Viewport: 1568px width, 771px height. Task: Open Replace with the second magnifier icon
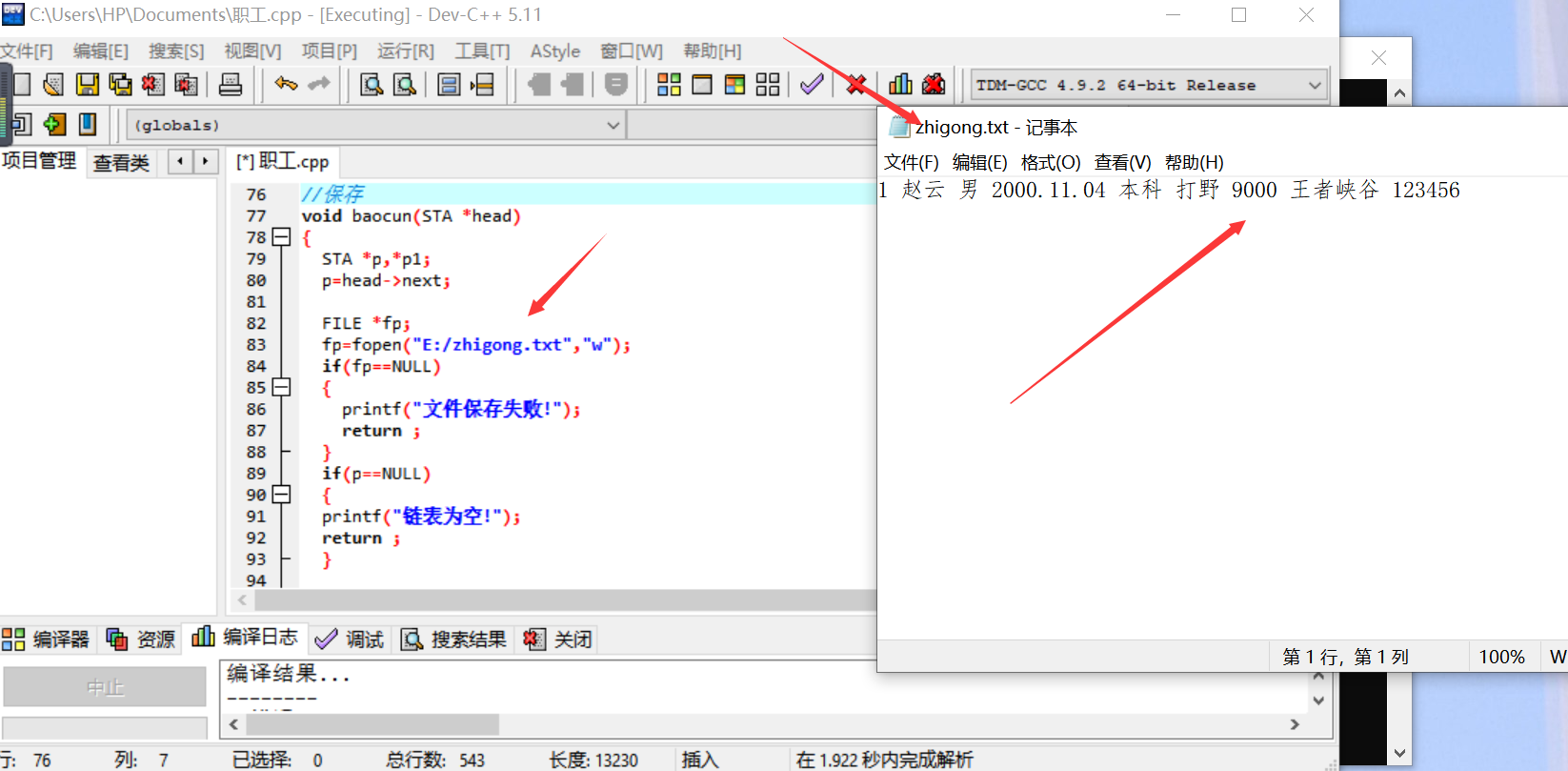point(405,85)
